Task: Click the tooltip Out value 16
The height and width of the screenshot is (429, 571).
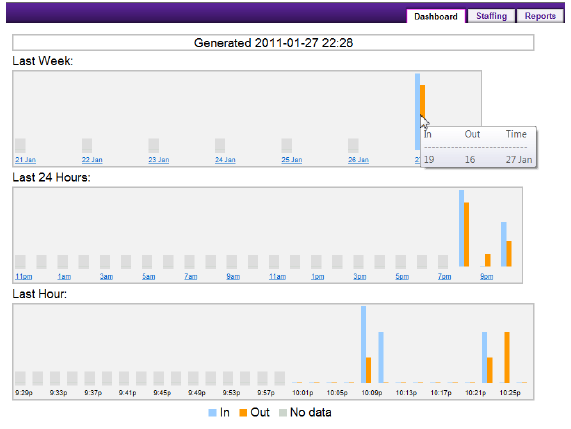Action: [x=470, y=160]
